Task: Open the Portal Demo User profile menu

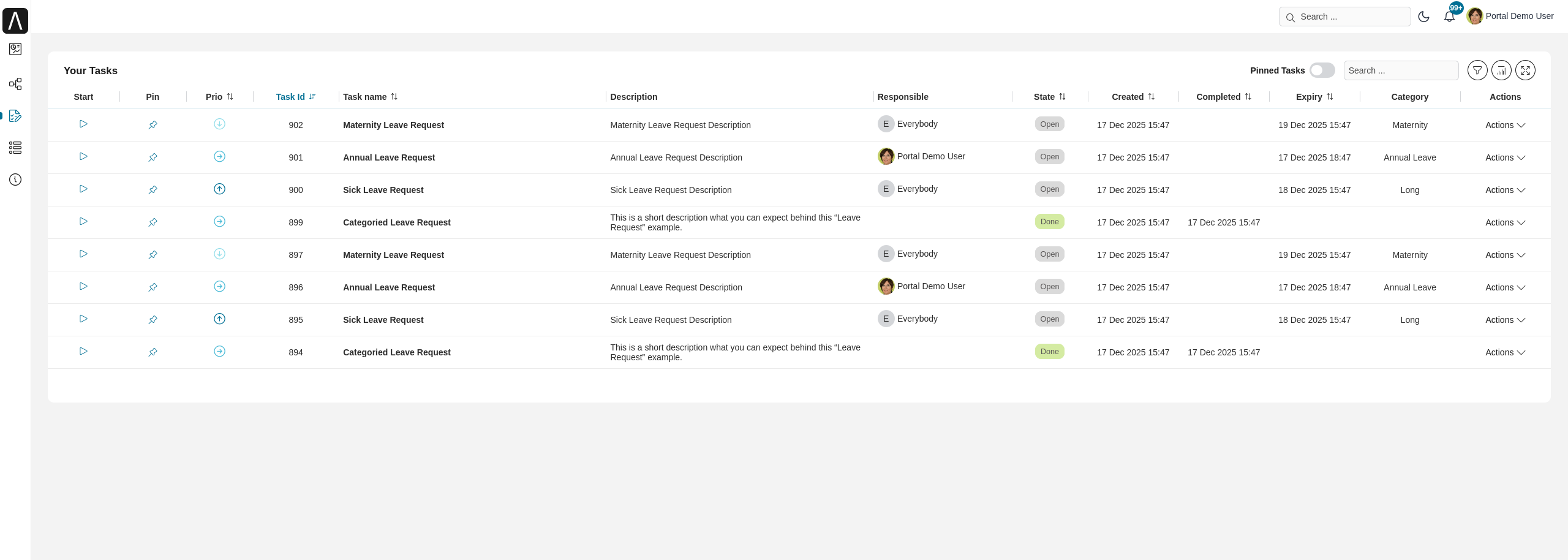Action: [1510, 17]
